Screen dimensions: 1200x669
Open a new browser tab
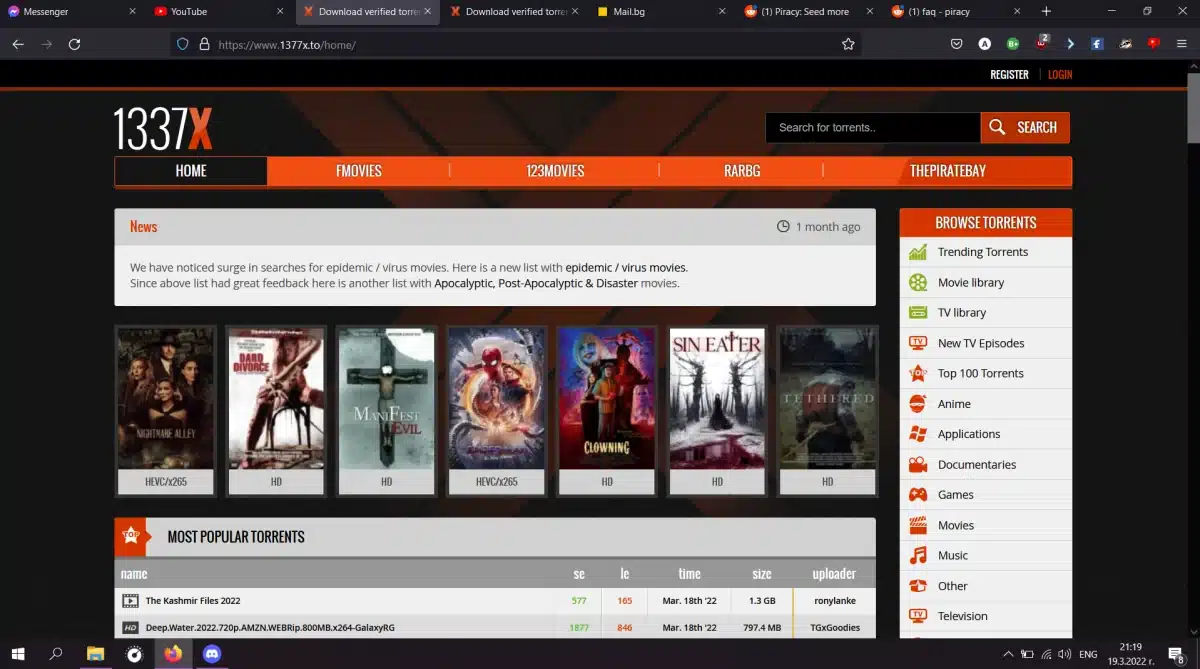coord(1046,11)
